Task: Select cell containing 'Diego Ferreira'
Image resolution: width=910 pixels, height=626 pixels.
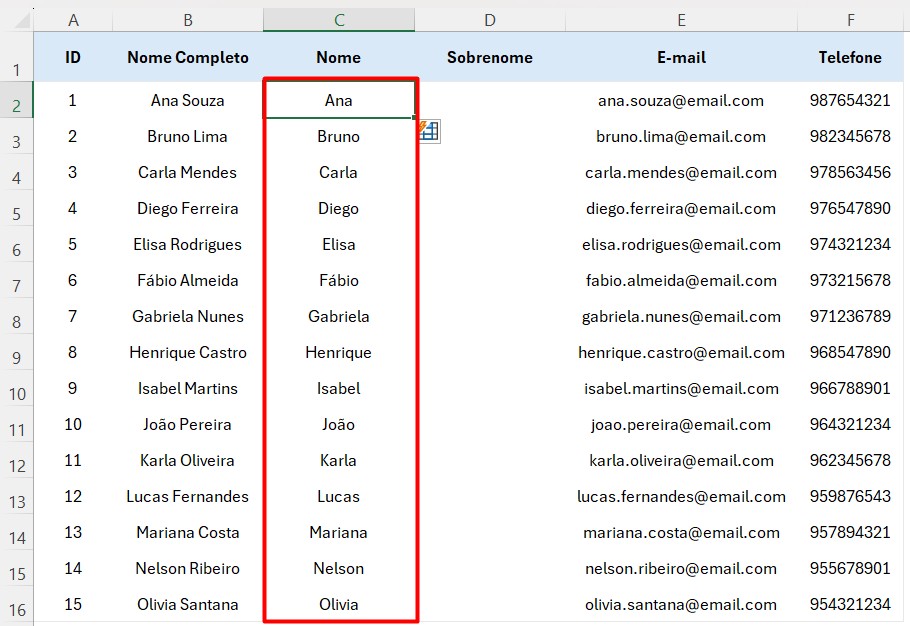Action: click(x=188, y=208)
